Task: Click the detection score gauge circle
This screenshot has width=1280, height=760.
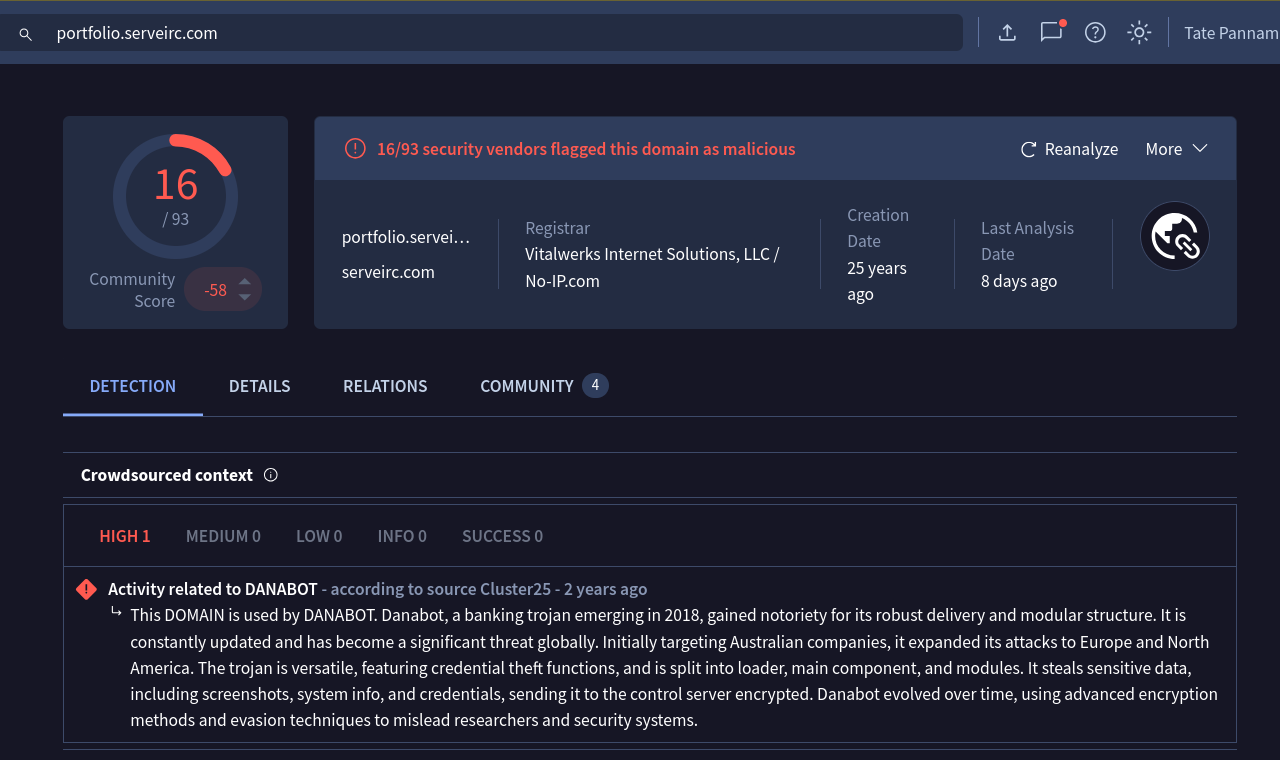Action: pos(175,196)
